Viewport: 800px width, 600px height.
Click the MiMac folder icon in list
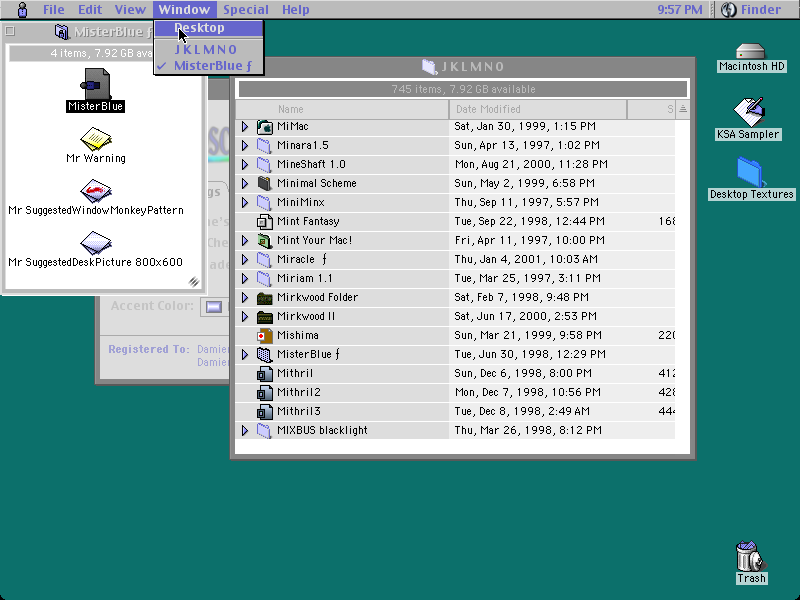[x=264, y=127]
